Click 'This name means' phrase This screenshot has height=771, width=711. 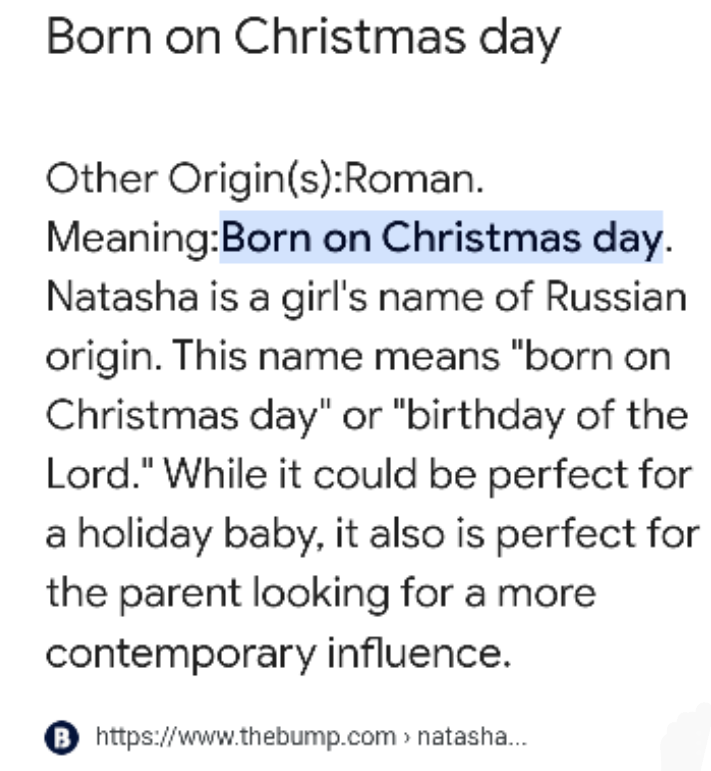coord(336,356)
